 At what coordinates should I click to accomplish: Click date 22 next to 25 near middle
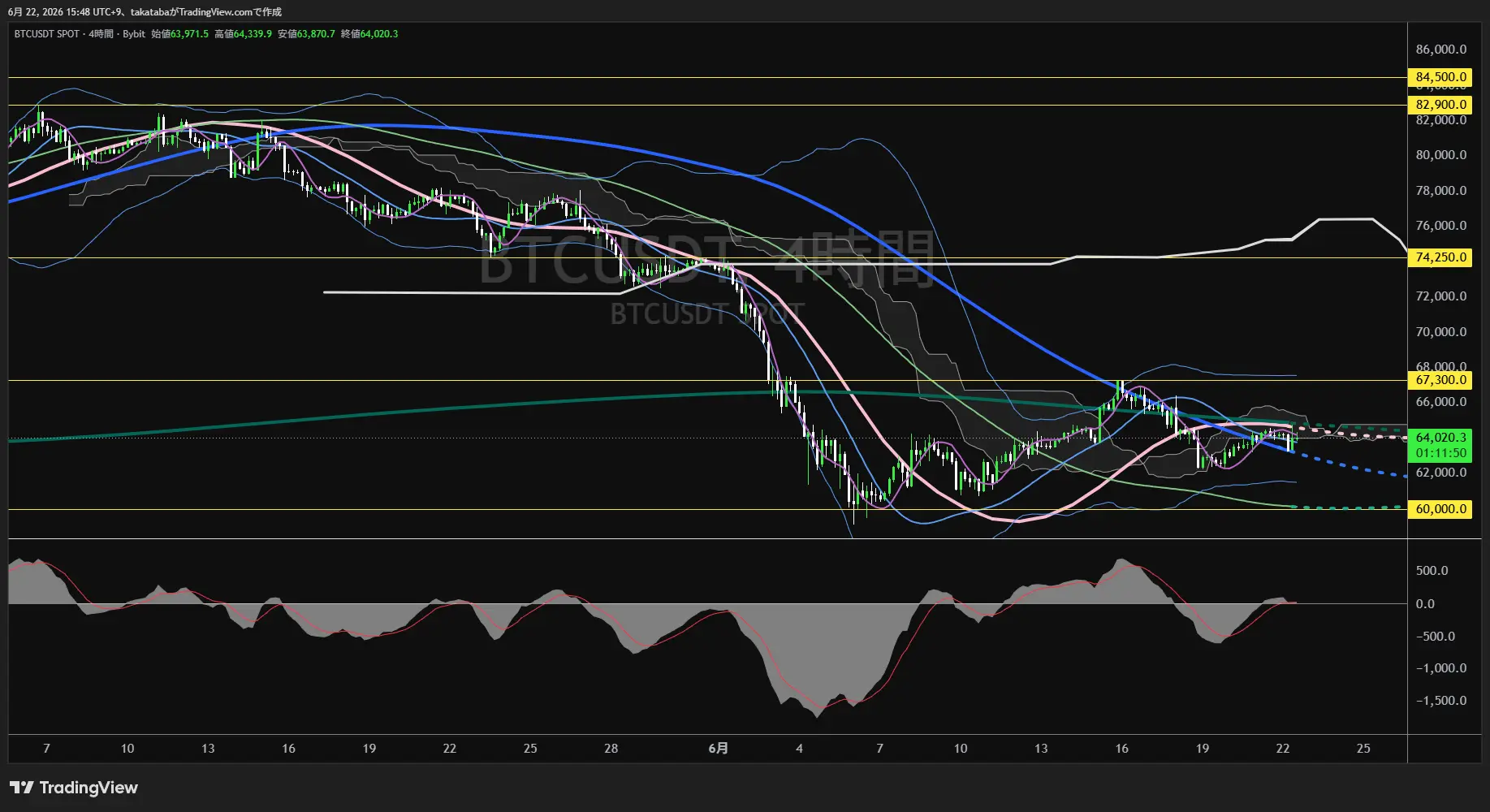pos(449,749)
